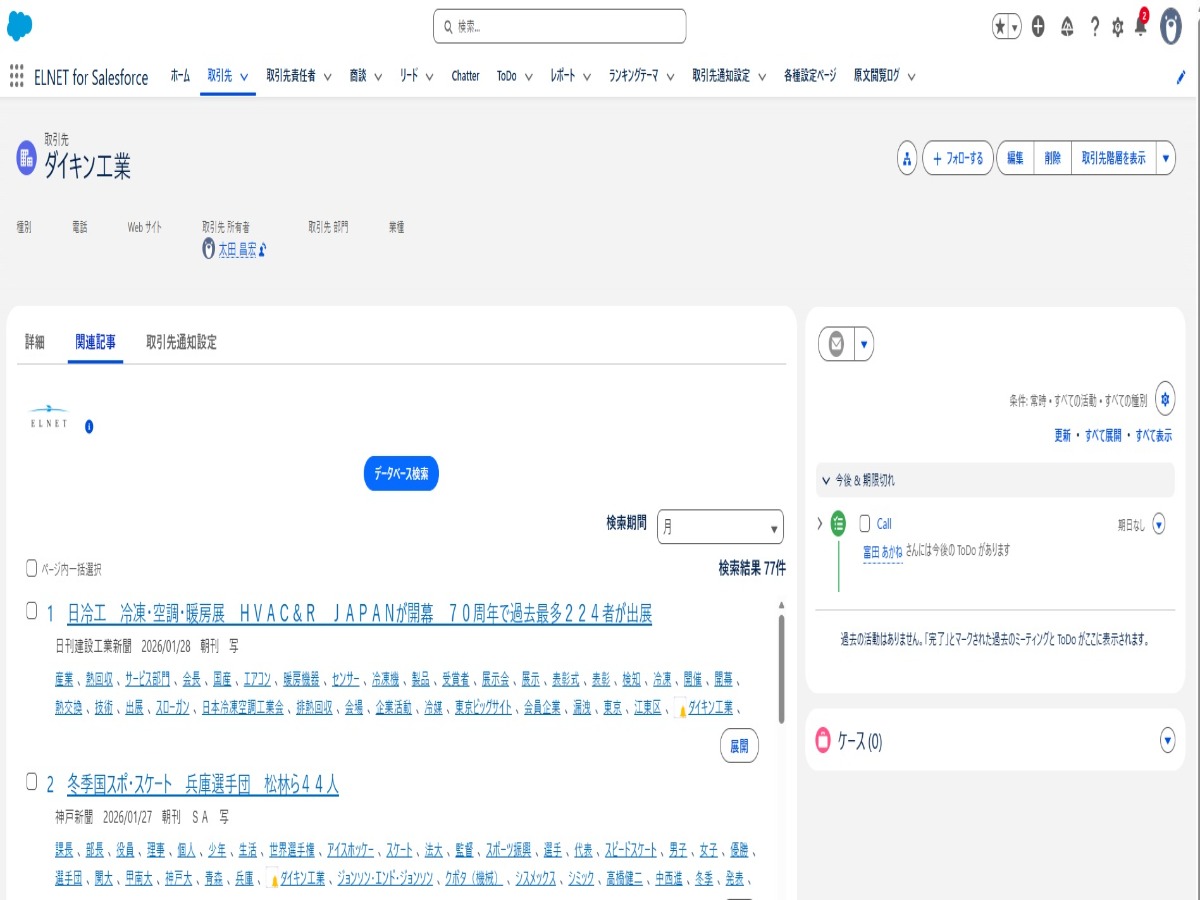Switch to the 詳細 tab
The image size is (1200, 900).
(35, 342)
